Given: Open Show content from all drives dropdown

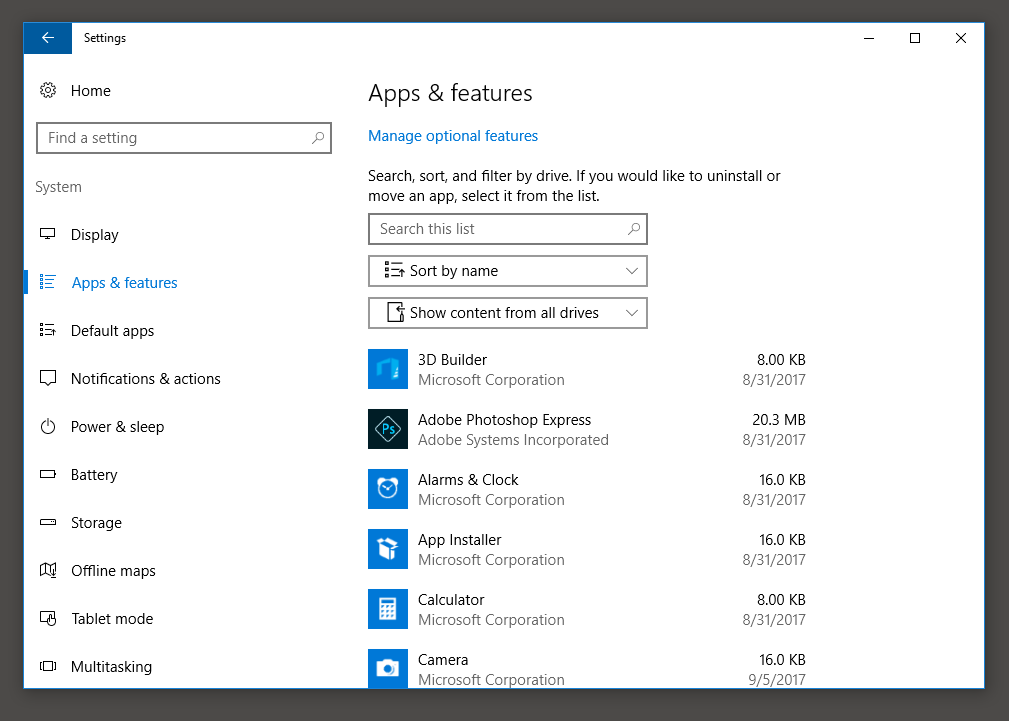Looking at the screenshot, I should point(508,313).
